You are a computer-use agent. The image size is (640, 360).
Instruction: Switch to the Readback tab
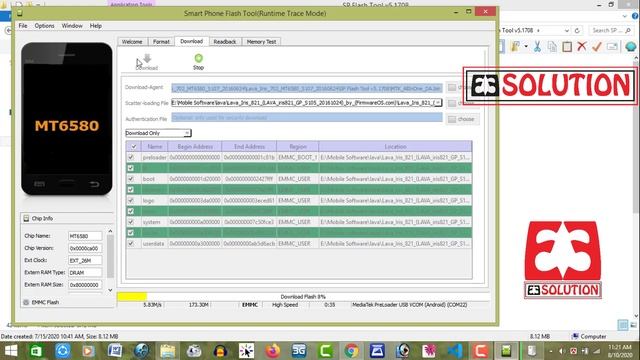pyautogui.click(x=225, y=42)
